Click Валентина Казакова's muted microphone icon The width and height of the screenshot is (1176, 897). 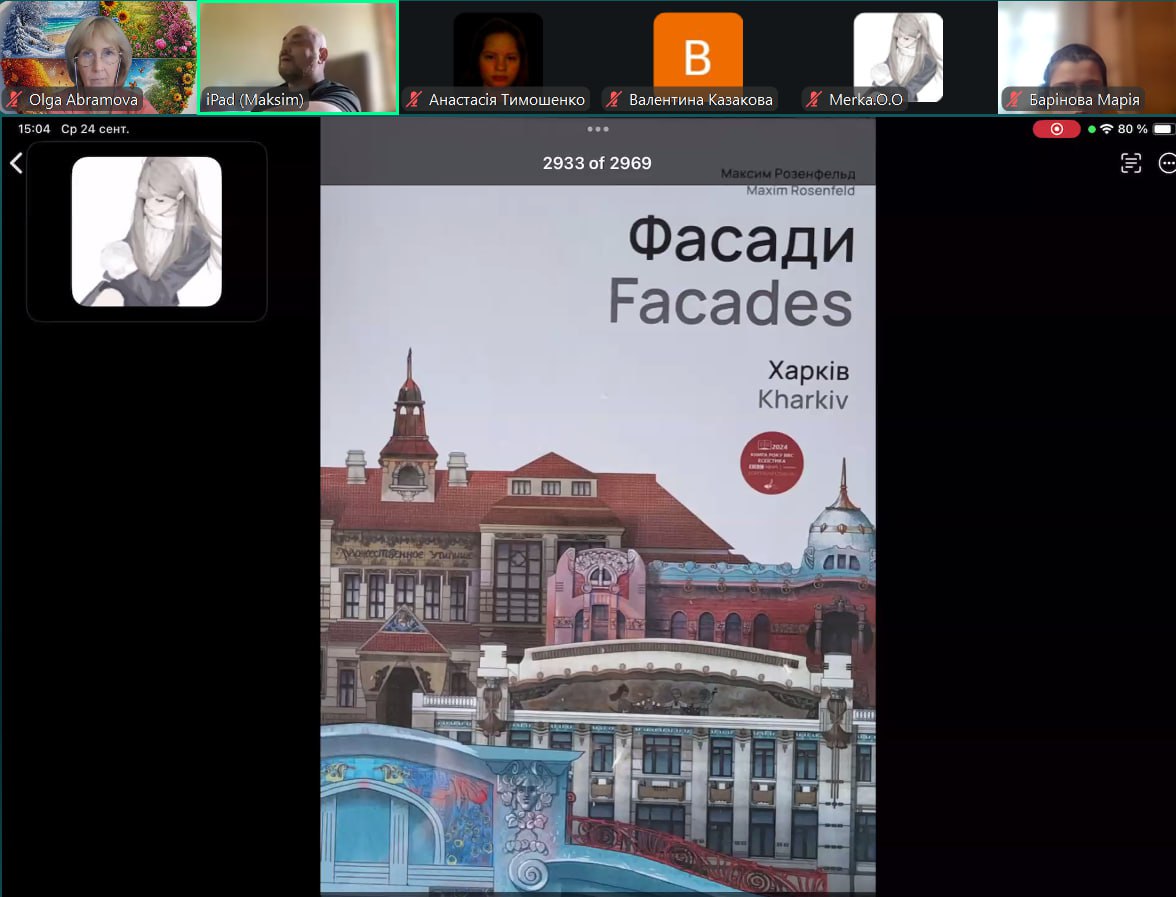tap(615, 100)
